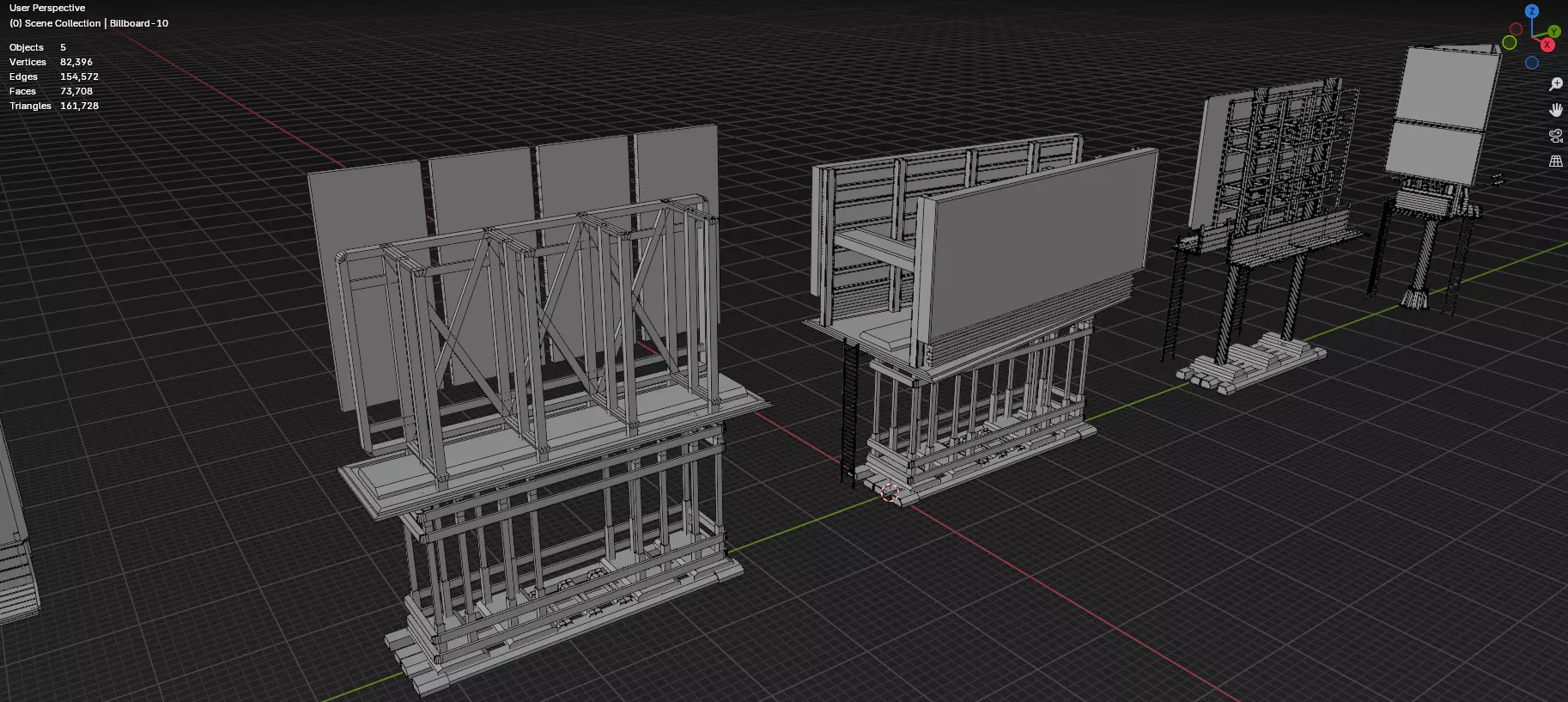Toggle the camera view icon
The height and width of the screenshot is (702, 1568).
coord(1555,136)
